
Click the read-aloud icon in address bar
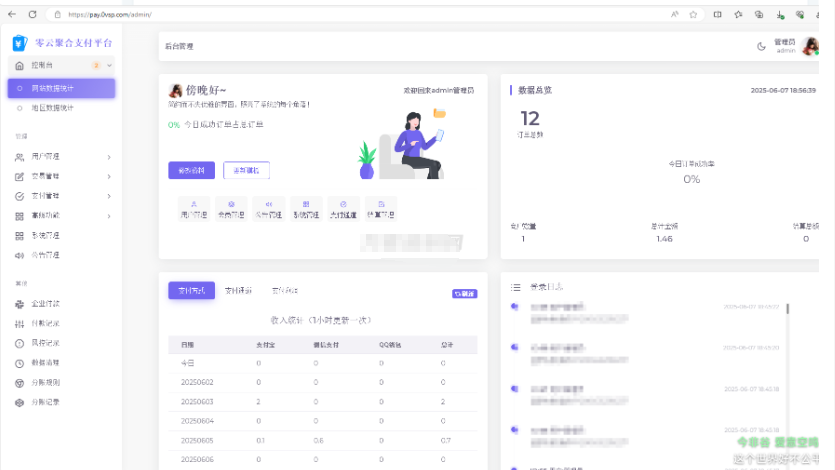[x=675, y=14]
